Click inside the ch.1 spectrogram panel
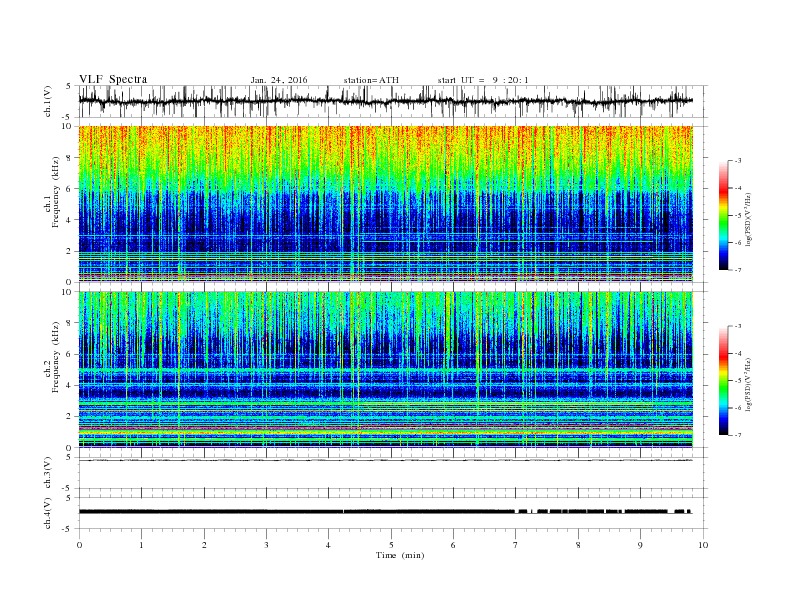This screenshot has width=792, height=612. [x=385, y=204]
